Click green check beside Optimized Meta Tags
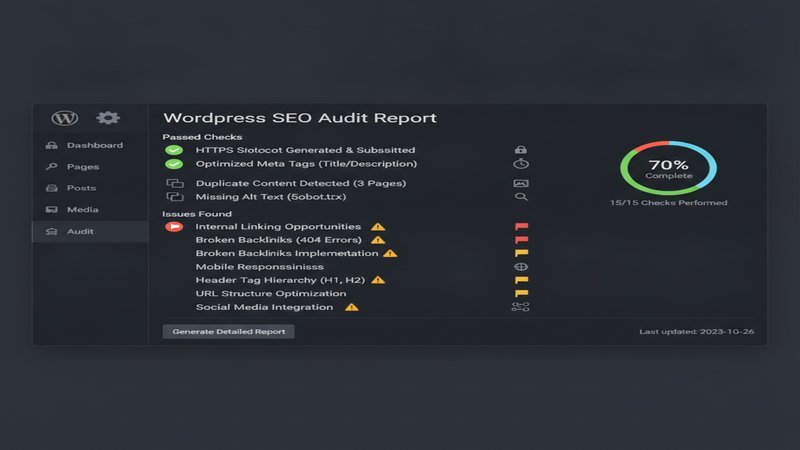The width and height of the screenshot is (800, 450). (x=174, y=164)
